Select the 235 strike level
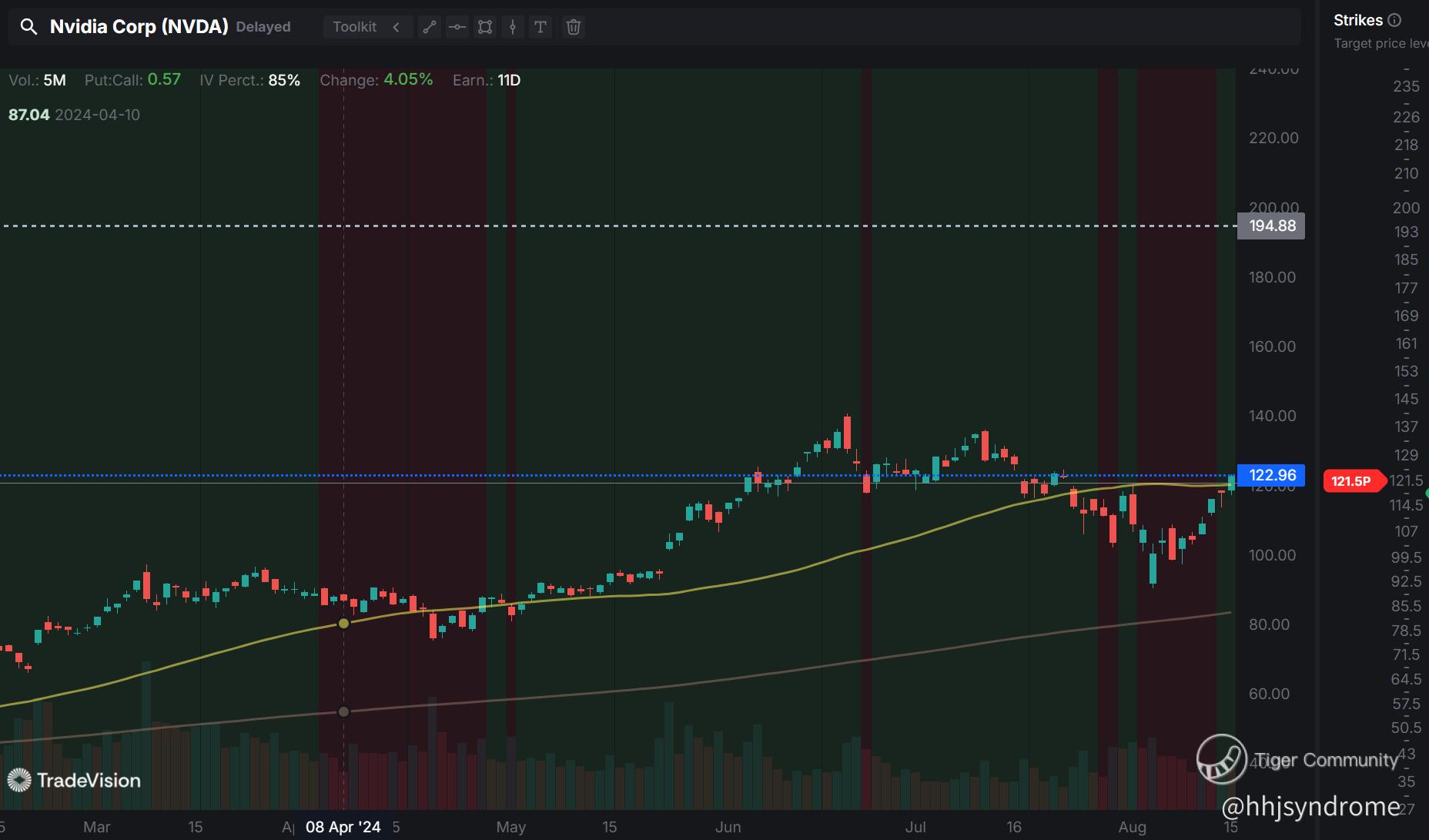 coord(1406,86)
